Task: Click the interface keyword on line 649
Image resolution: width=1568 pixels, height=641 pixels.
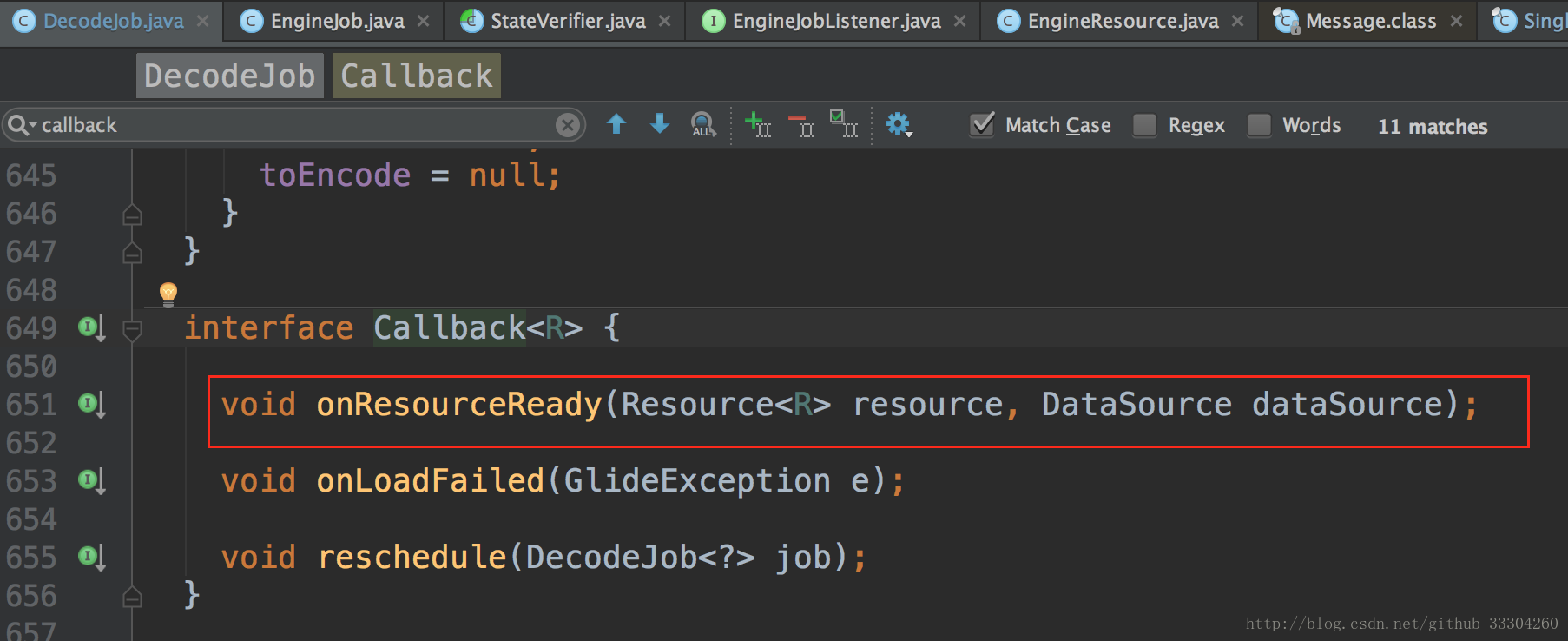Action: pos(269,328)
